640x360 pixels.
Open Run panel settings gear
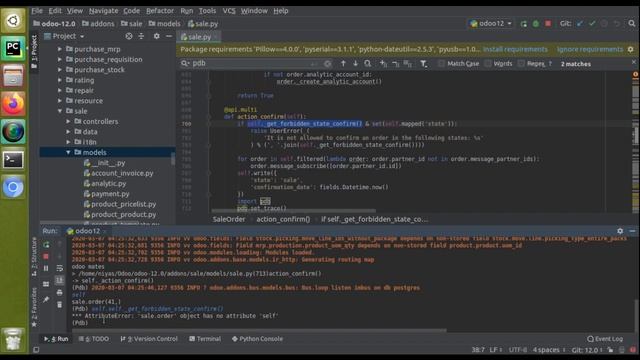click(x=620, y=231)
